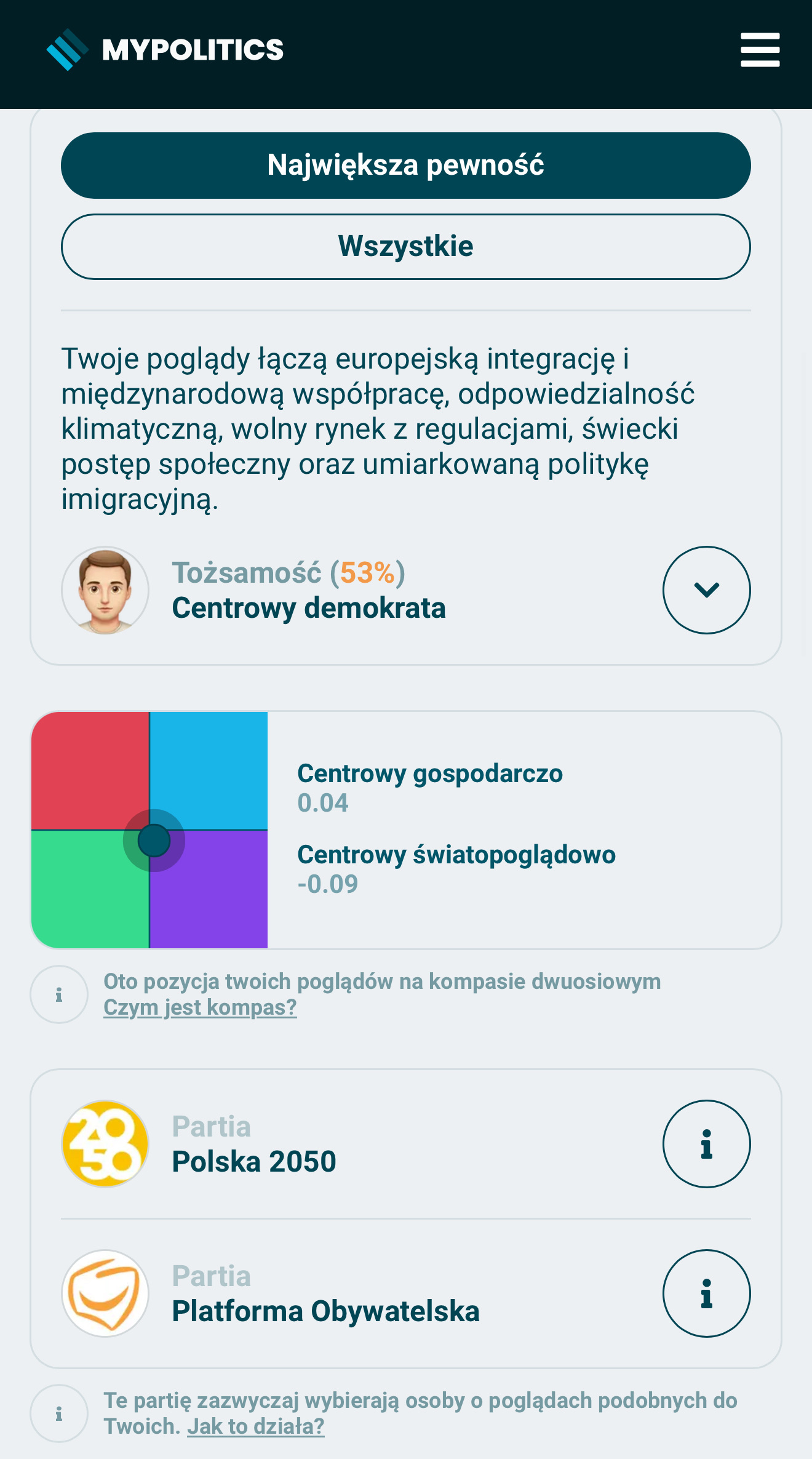Click the position marker on the compass
The height and width of the screenshot is (1459, 812).
tap(154, 841)
